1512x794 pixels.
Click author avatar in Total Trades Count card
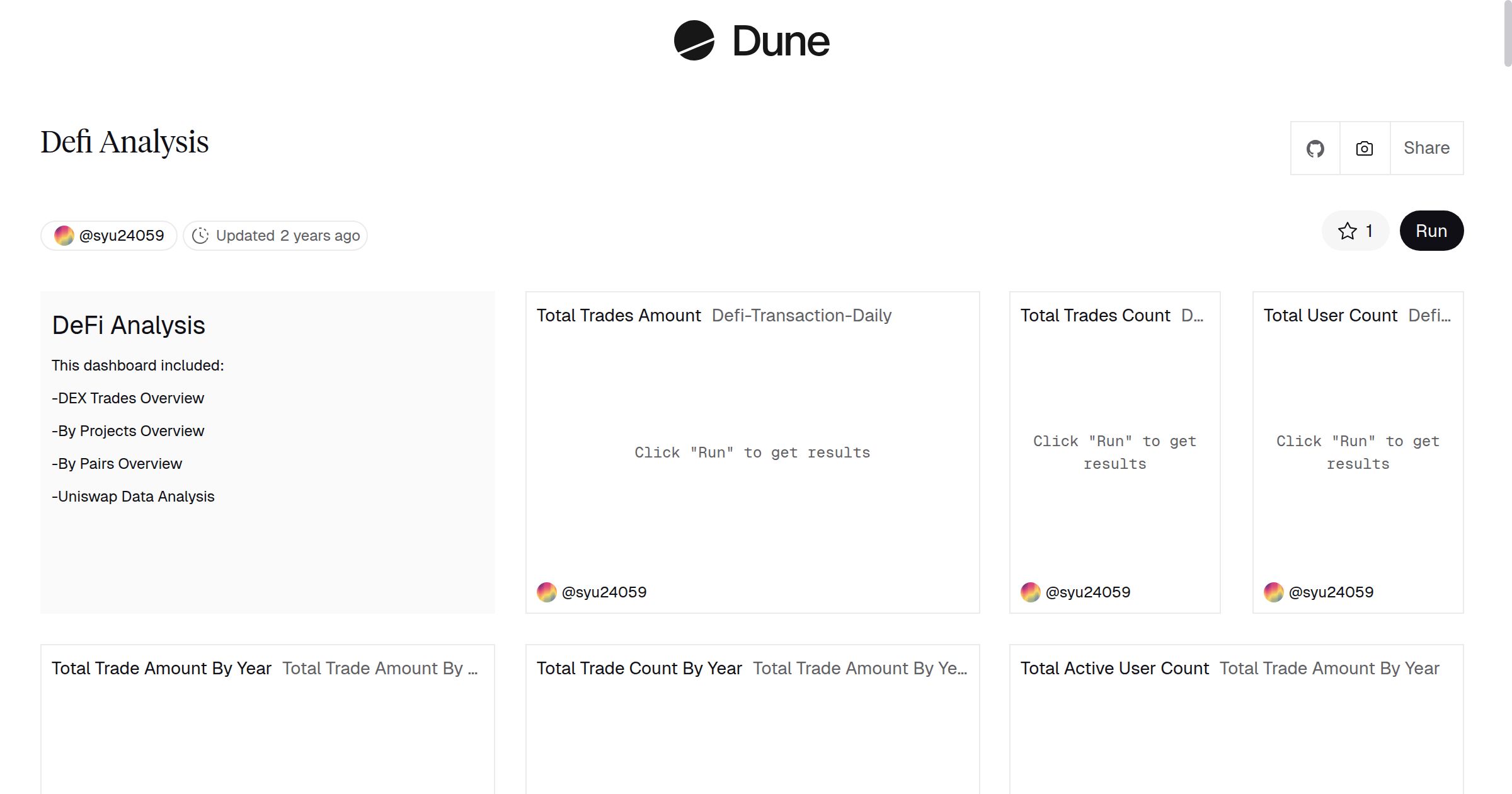coord(1030,592)
